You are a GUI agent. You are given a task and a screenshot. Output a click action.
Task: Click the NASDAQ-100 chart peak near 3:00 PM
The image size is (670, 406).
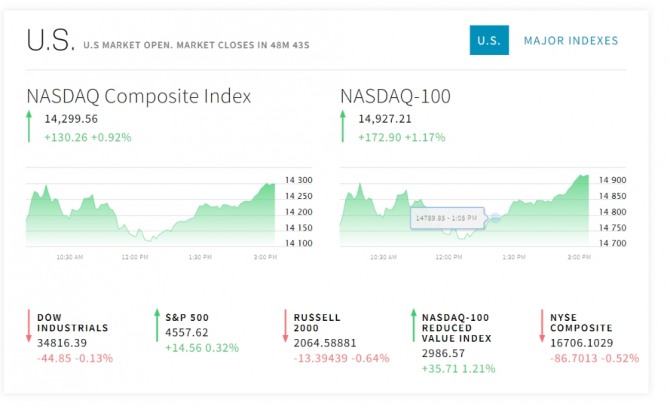[x=582, y=176]
